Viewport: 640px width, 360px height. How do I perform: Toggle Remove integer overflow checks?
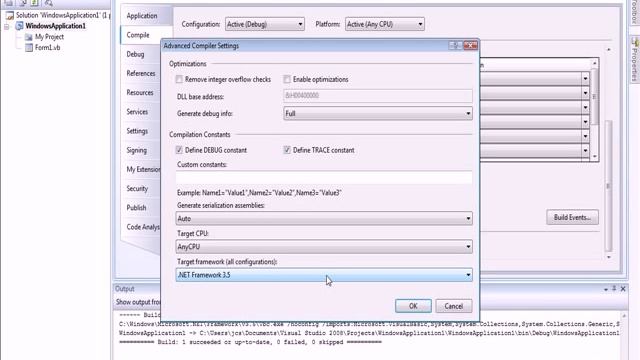pyautogui.click(x=179, y=79)
